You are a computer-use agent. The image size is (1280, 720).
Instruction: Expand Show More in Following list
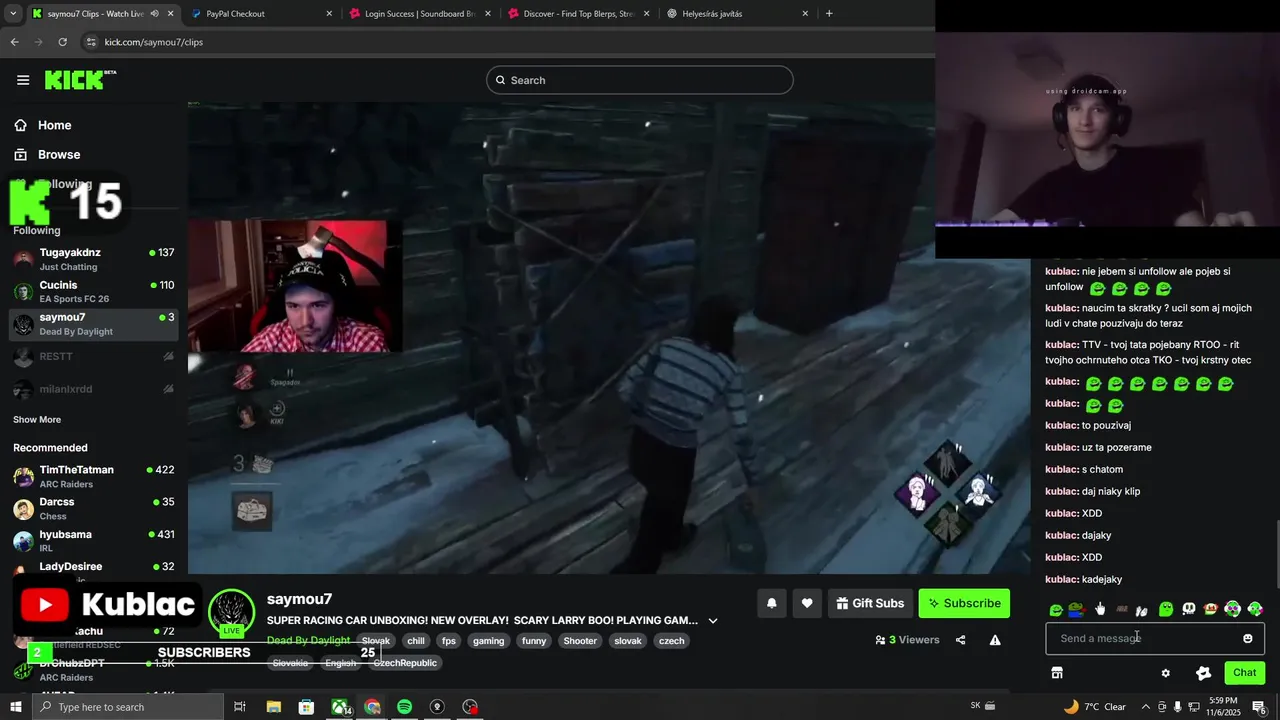37,420
